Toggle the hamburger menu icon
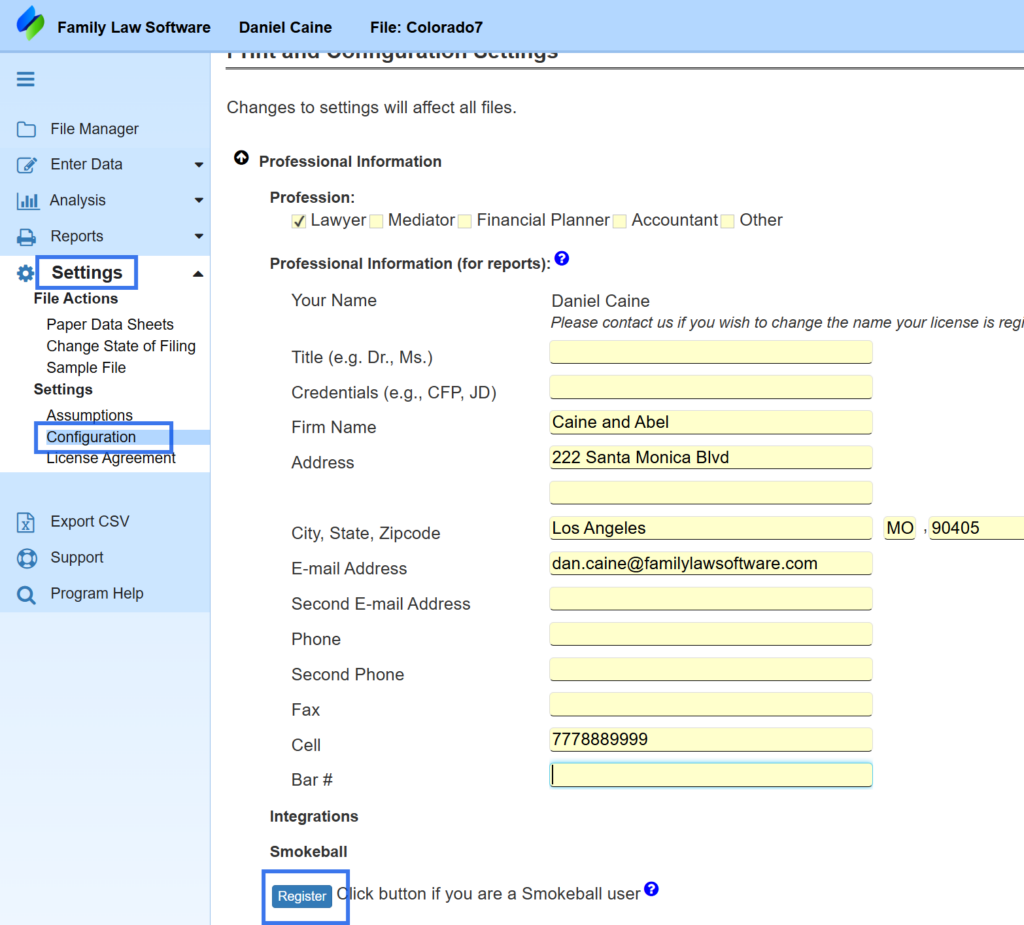Image resolution: width=1024 pixels, height=925 pixels. pyautogui.click(x=26, y=80)
